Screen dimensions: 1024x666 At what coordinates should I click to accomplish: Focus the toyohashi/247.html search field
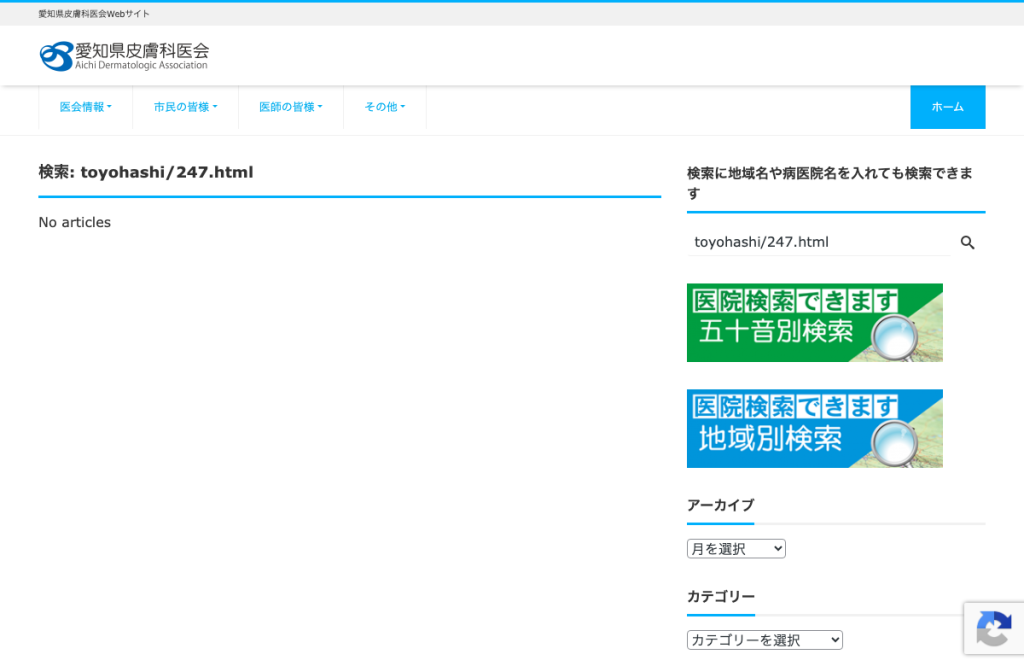tap(818, 242)
